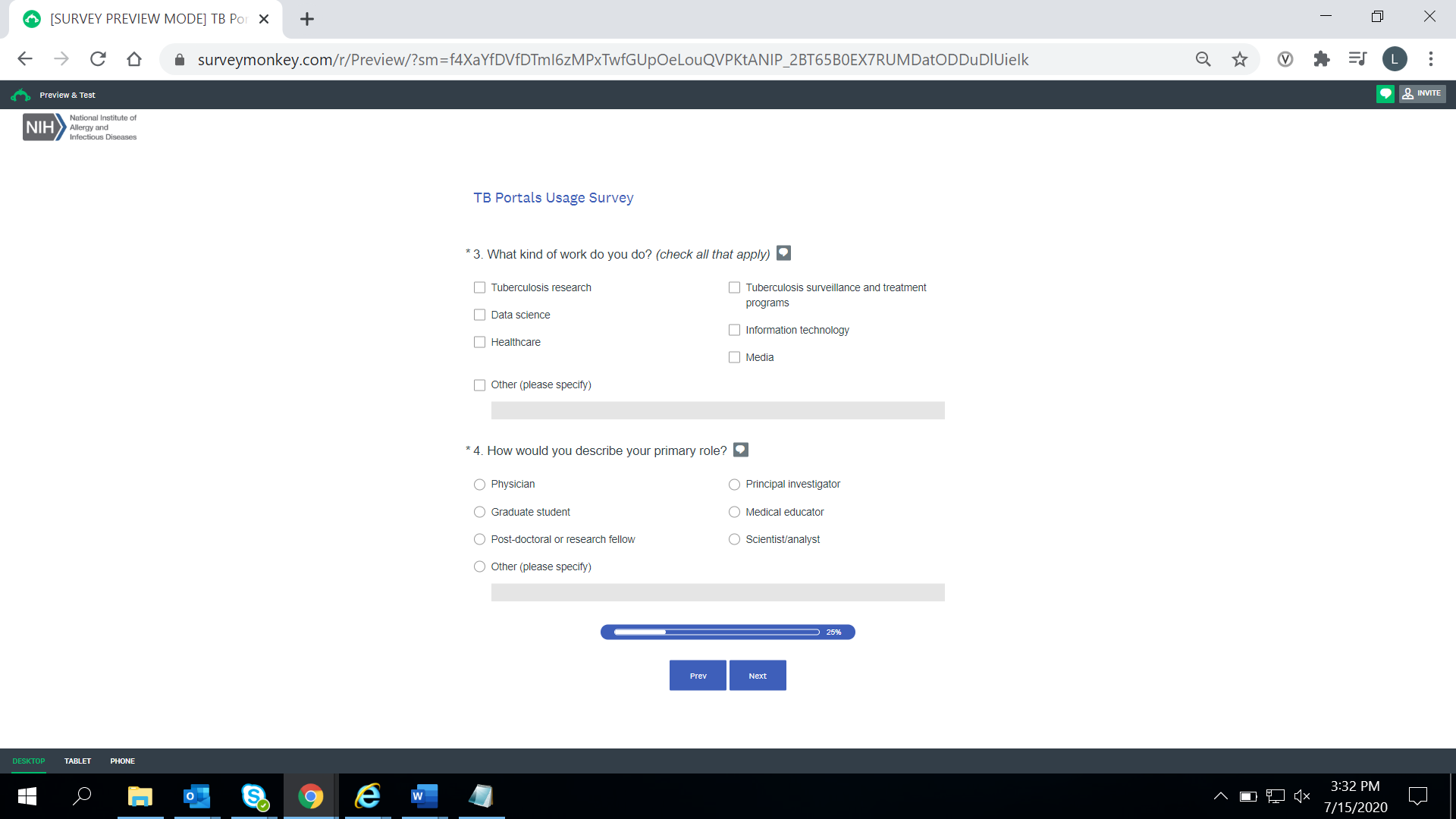
Task: Check the Information technology option
Action: [x=734, y=330]
